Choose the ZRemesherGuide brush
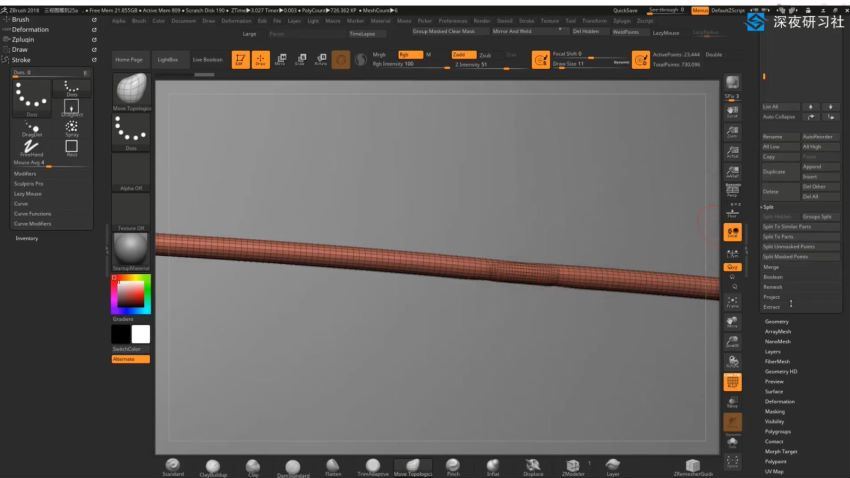Screen dimensions: 850x478 [693, 467]
